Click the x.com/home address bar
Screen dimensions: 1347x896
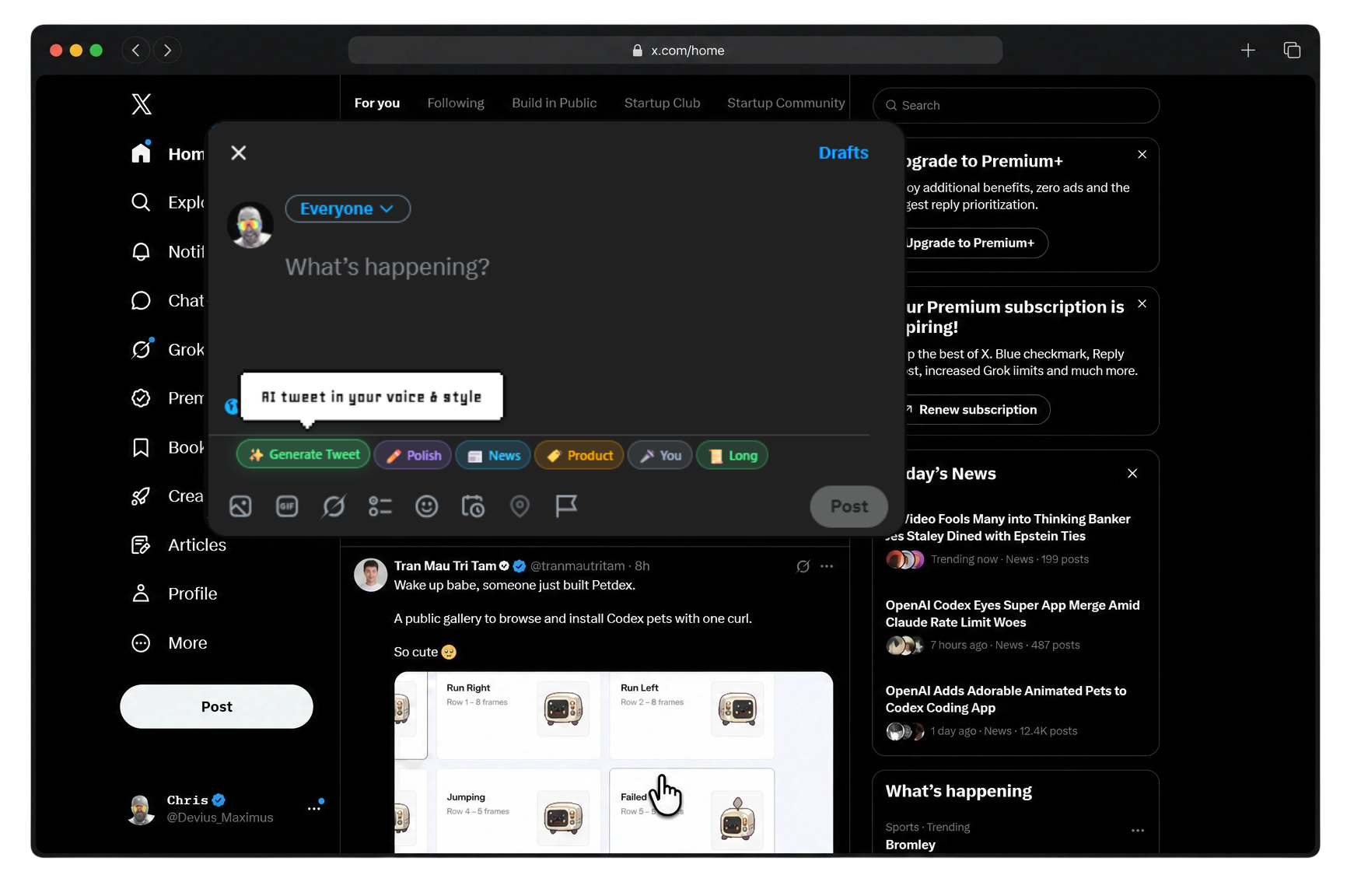(x=675, y=50)
